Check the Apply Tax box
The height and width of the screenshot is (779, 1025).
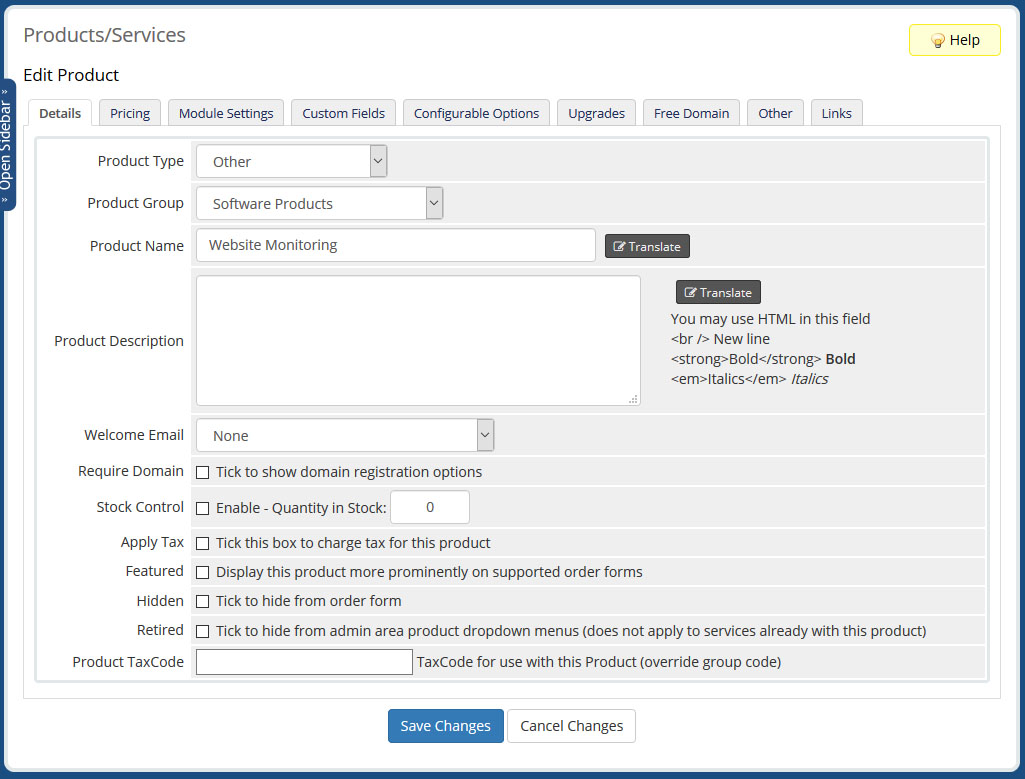click(x=203, y=543)
